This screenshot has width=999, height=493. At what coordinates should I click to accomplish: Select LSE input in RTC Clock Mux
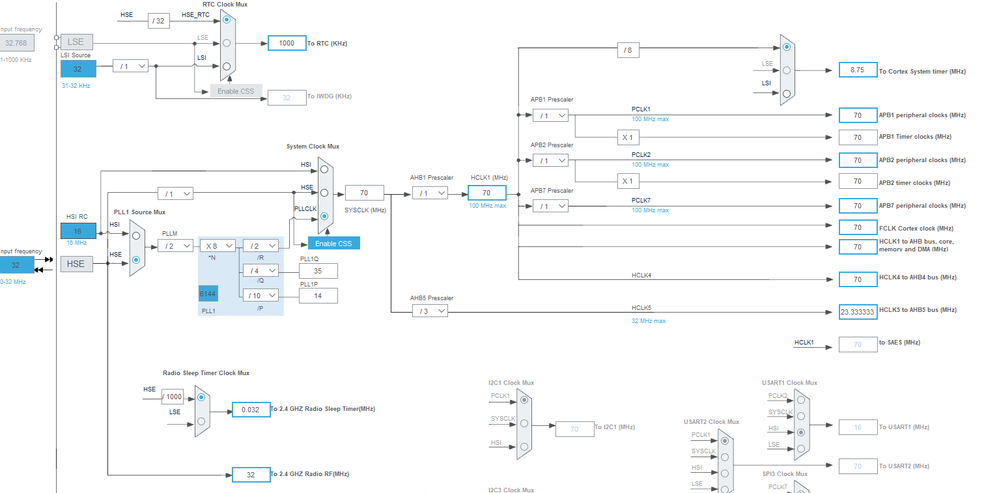point(227,43)
